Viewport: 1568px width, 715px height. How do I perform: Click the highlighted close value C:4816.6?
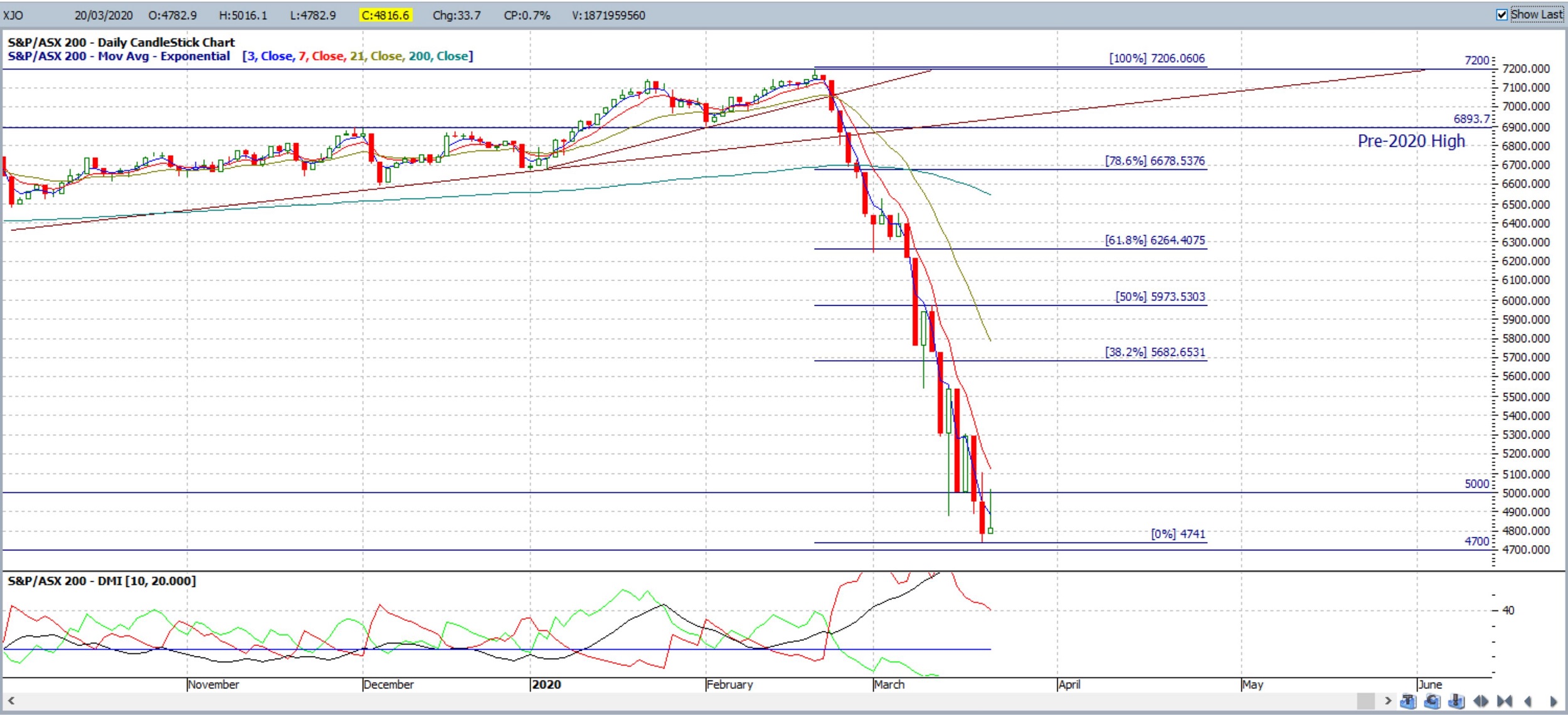tap(385, 15)
